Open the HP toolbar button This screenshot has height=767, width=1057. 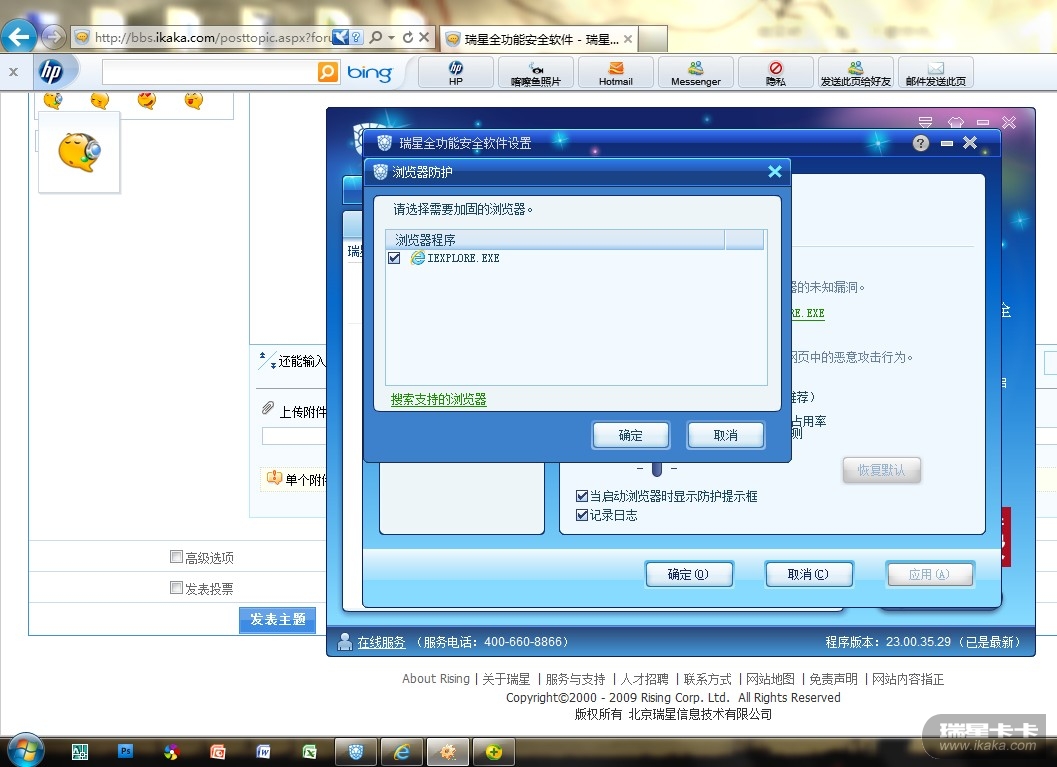[456, 73]
